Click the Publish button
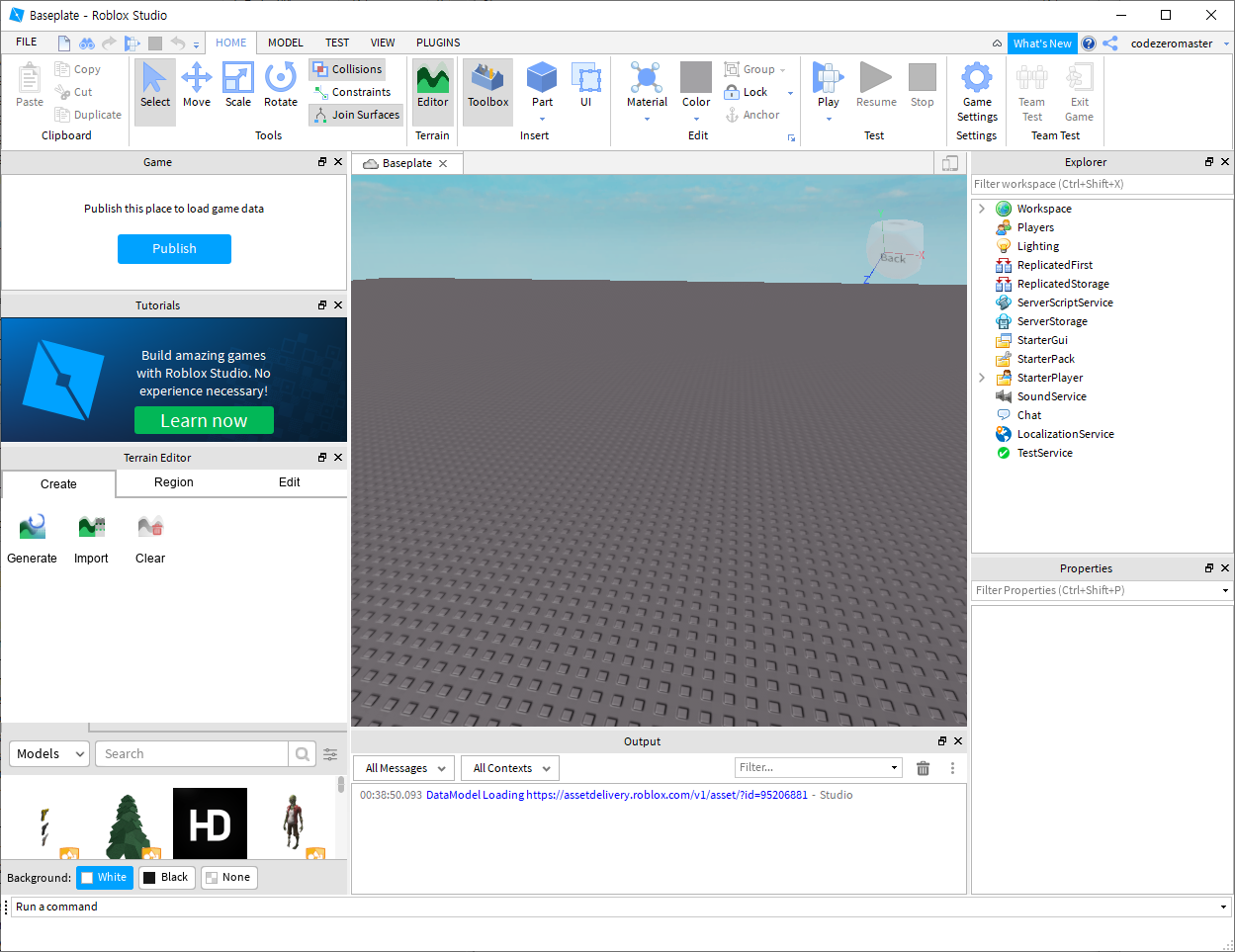 [x=174, y=249]
